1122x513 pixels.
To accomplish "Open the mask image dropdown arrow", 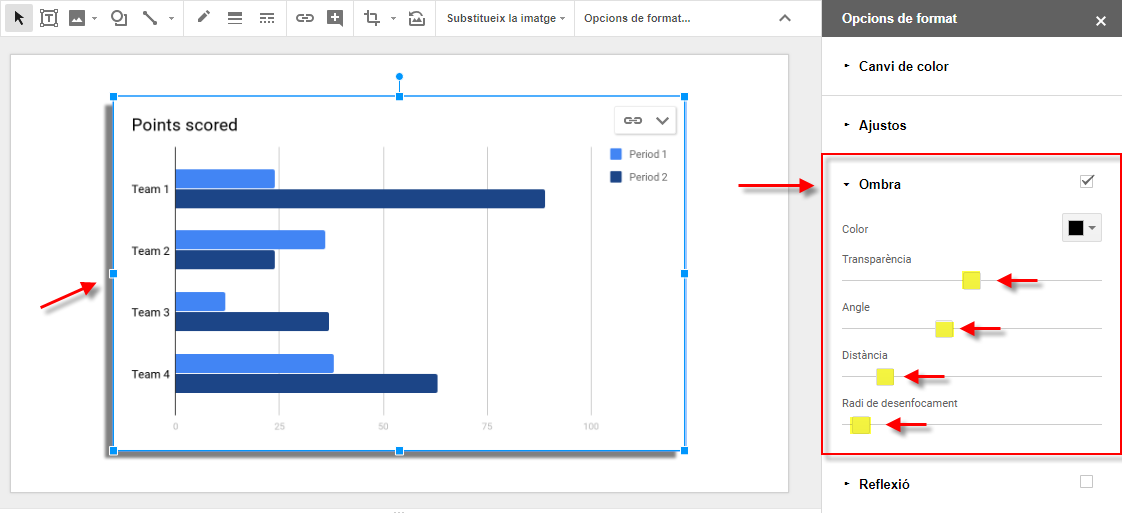I will point(394,19).
